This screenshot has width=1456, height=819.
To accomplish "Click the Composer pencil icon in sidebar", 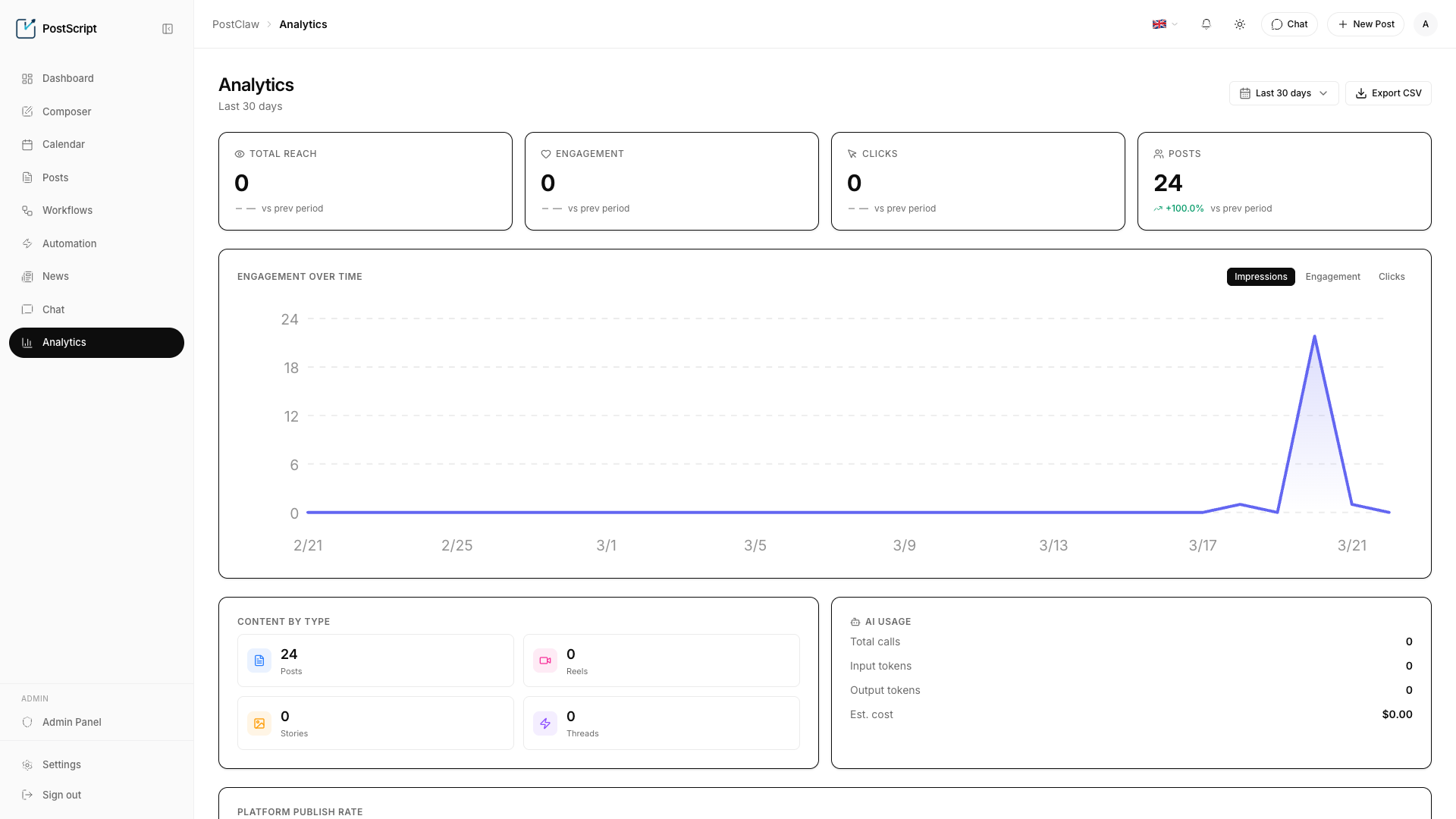I will pos(27,111).
